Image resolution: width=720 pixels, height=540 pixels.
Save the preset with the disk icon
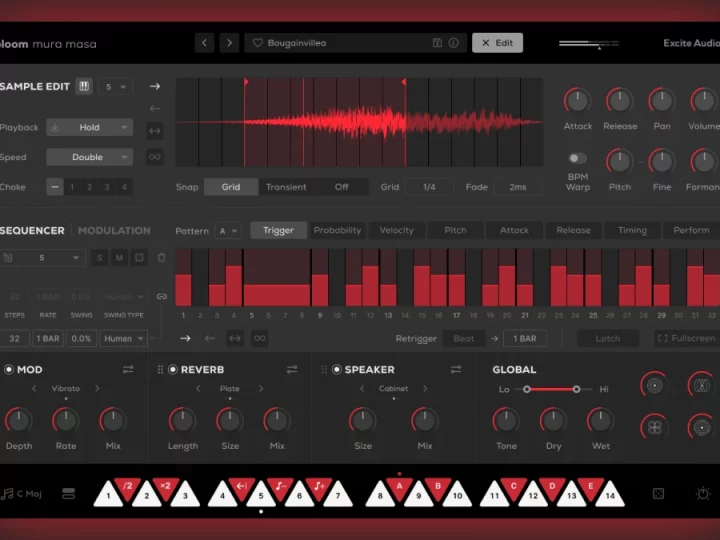tap(437, 43)
